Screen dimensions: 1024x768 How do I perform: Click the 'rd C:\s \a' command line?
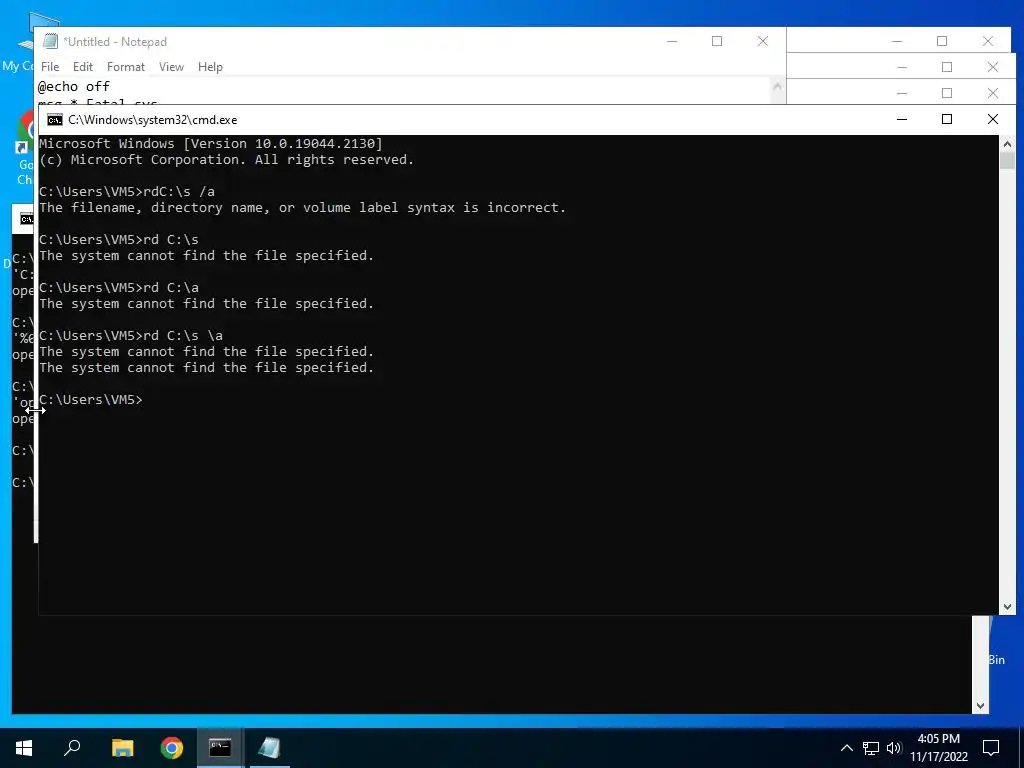coord(131,336)
